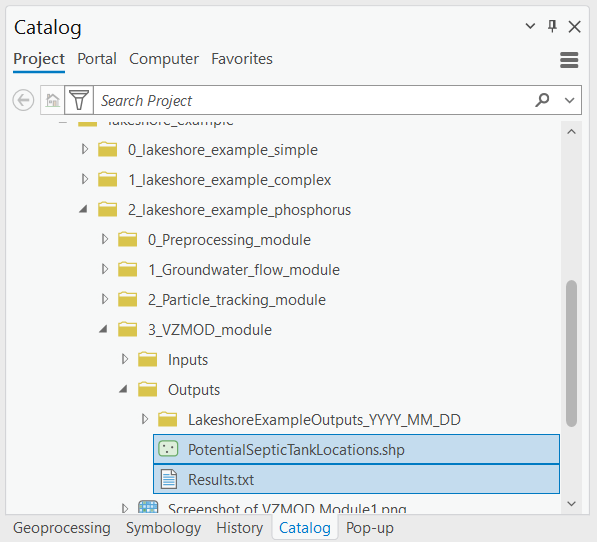The height and width of the screenshot is (542, 597).
Task: Click the 1_lakeshore_example_complex folder icon
Action: [107, 179]
